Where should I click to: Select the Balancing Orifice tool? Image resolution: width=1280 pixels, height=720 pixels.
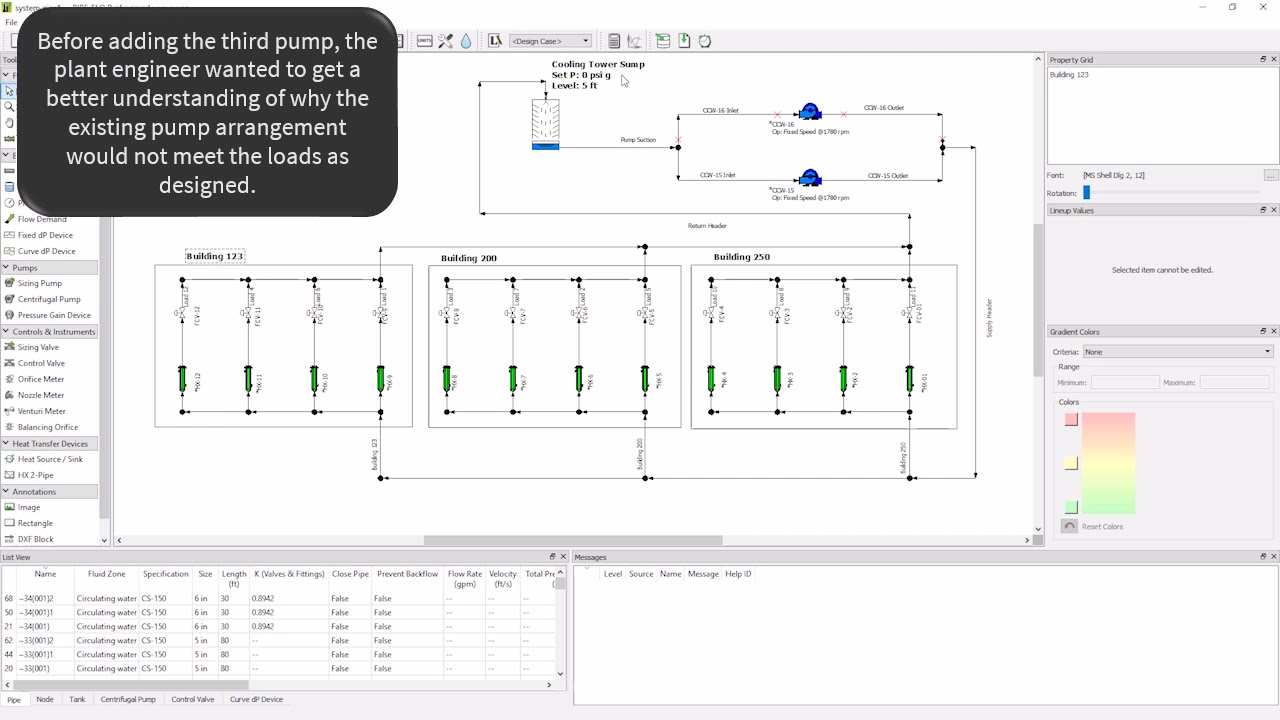click(x=48, y=427)
